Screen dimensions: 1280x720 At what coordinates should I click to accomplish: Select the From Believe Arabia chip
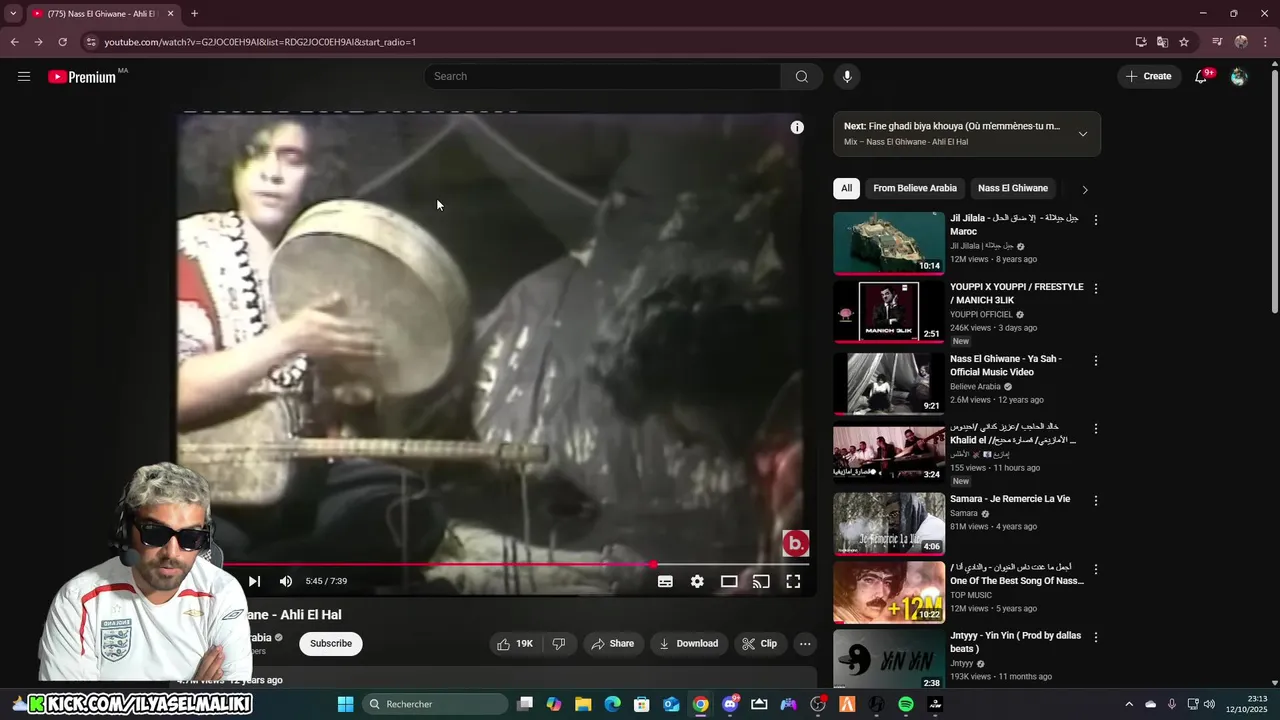915,188
